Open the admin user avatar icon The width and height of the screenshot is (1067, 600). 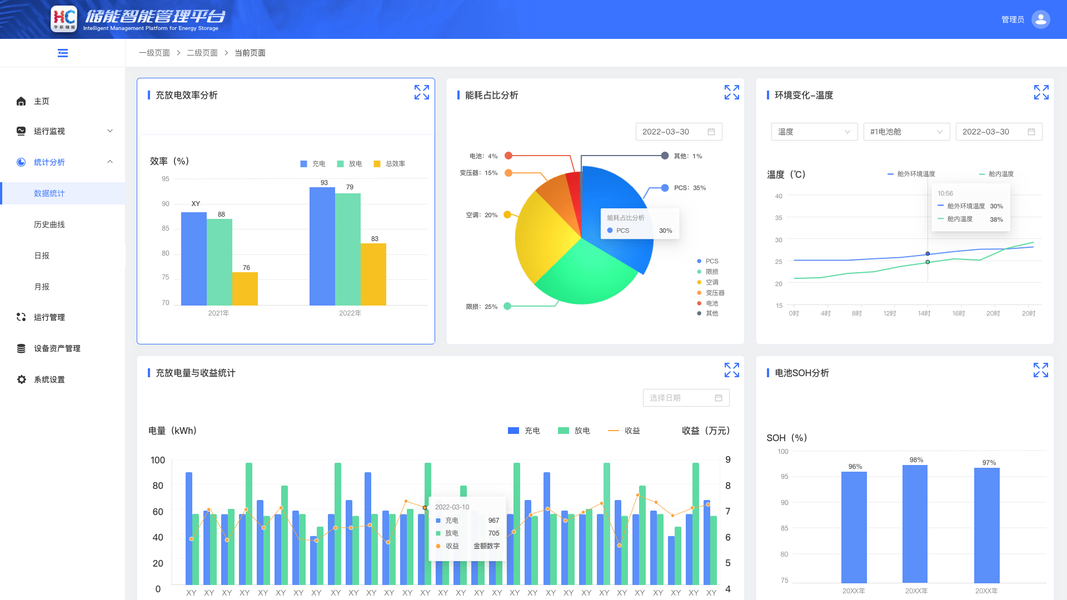(x=1040, y=19)
